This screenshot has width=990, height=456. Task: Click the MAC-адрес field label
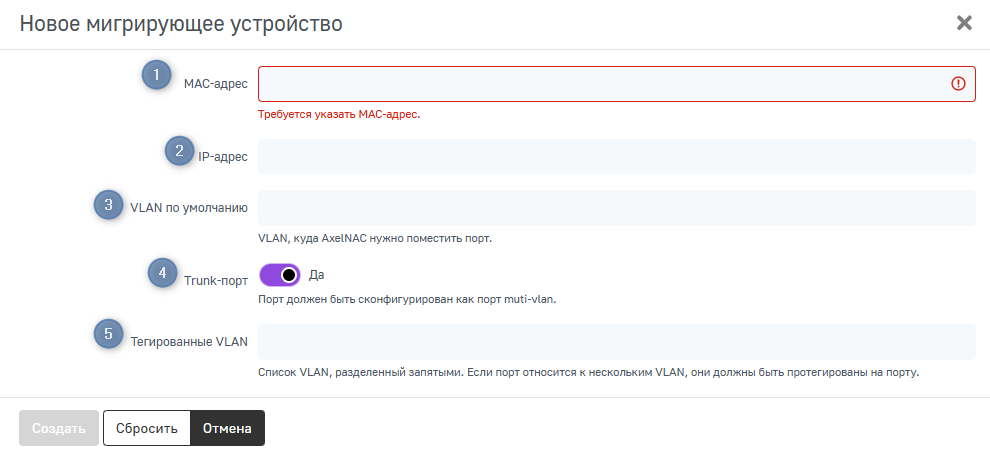click(216, 84)
